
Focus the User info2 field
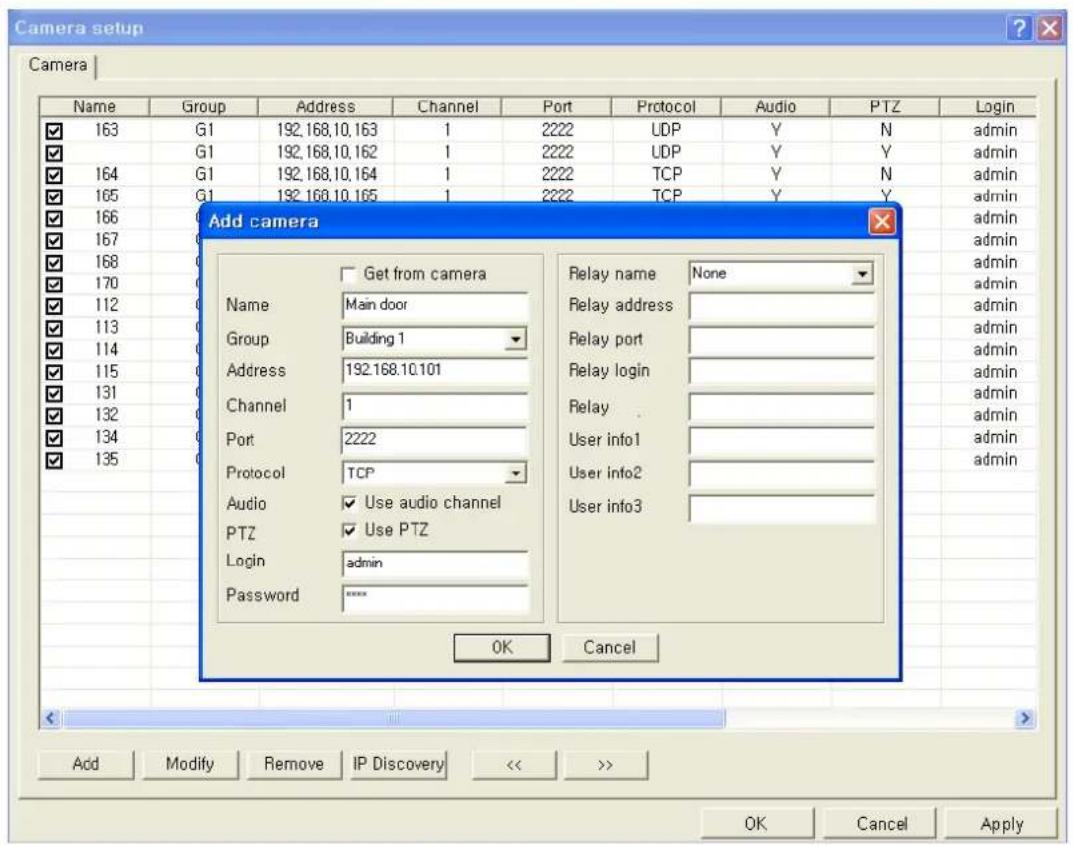pyautogui.click(x=781, y=473)
